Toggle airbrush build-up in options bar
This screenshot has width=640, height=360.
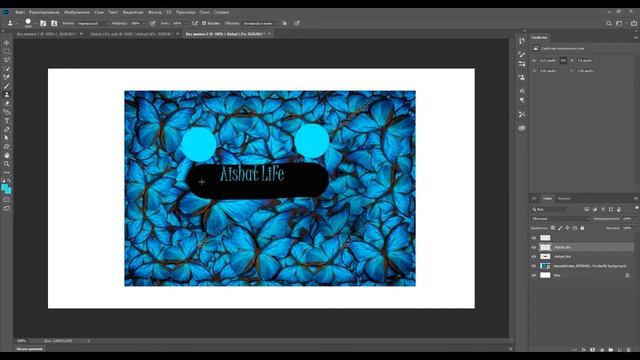pyautogui.click(x=195, y=23)
